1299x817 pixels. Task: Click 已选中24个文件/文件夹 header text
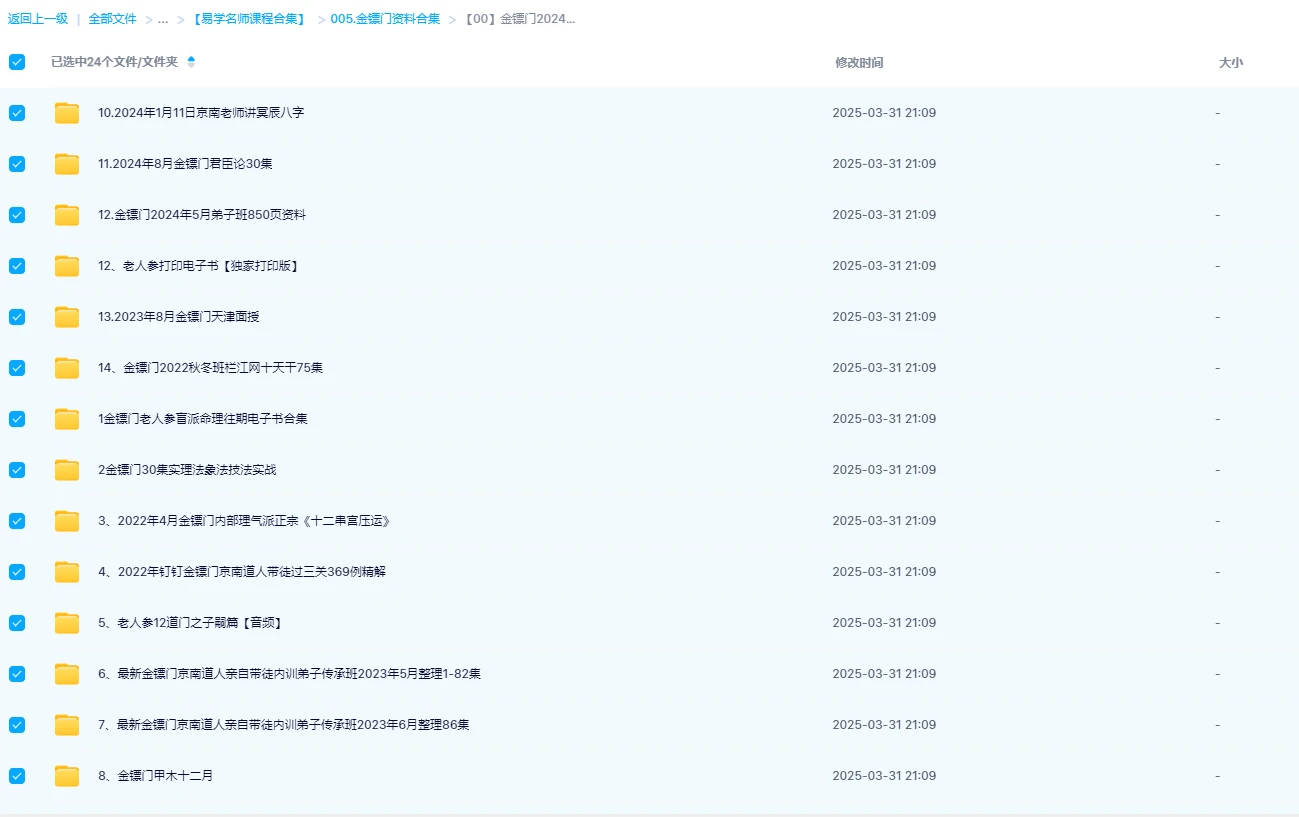(114, 62)
